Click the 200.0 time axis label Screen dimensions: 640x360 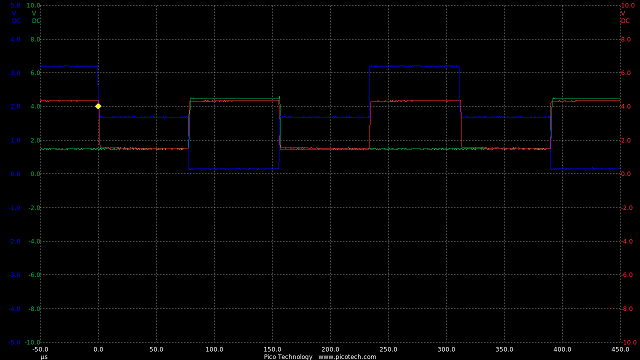pos(330,350)
